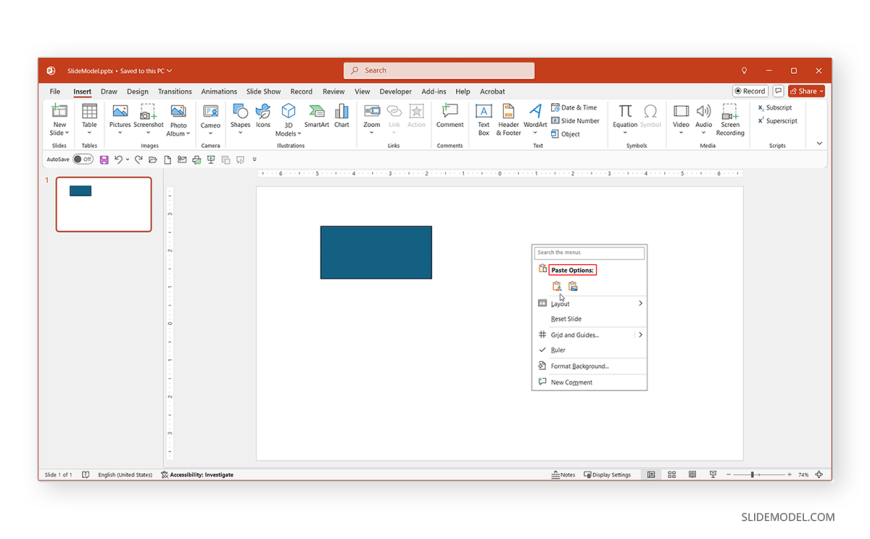Click the purple Save icon in quick access toolbar
Screen dimensions: 870x539
(x=104, y=160)
